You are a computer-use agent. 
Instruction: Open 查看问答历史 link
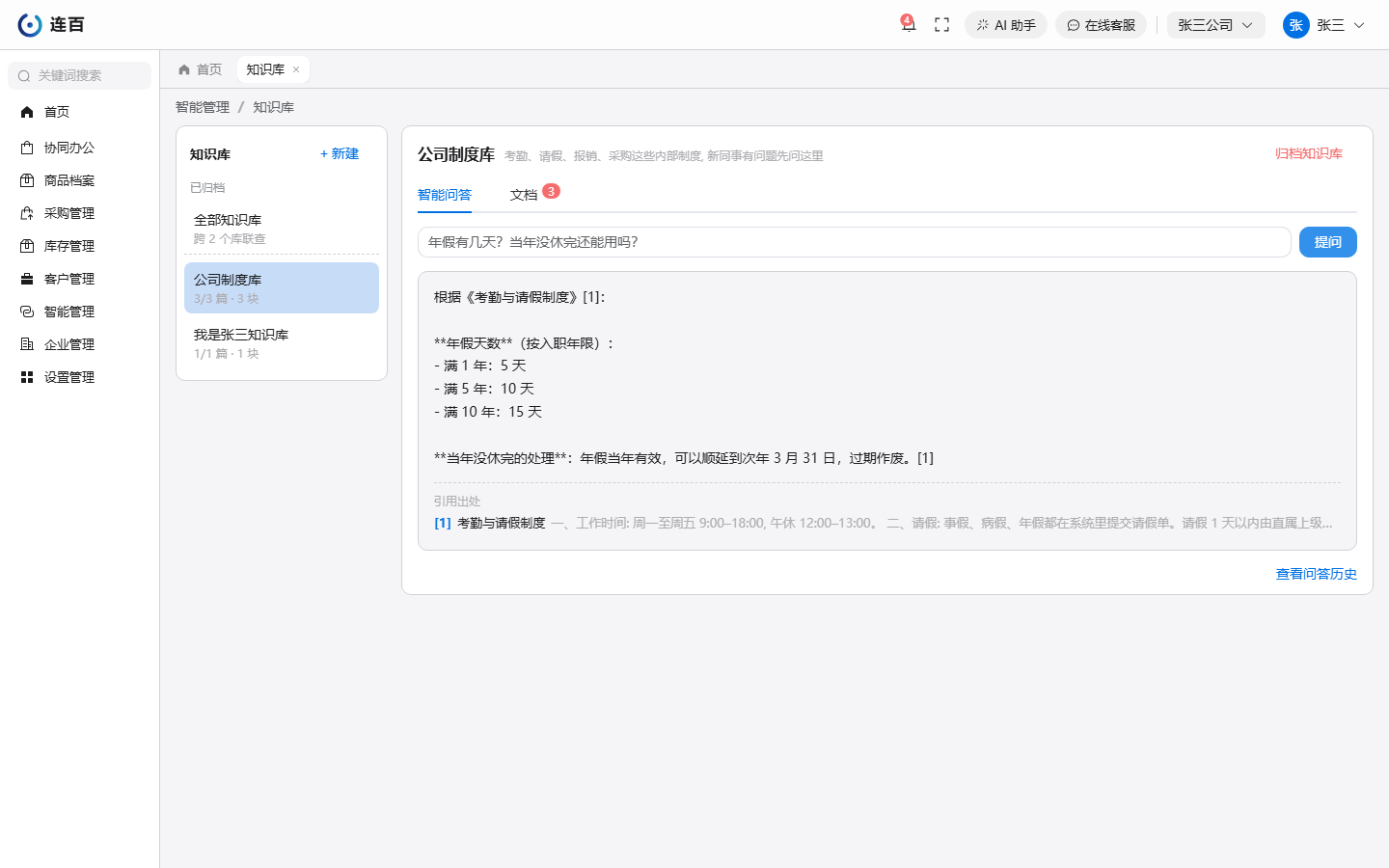[x=1317, y=574]
